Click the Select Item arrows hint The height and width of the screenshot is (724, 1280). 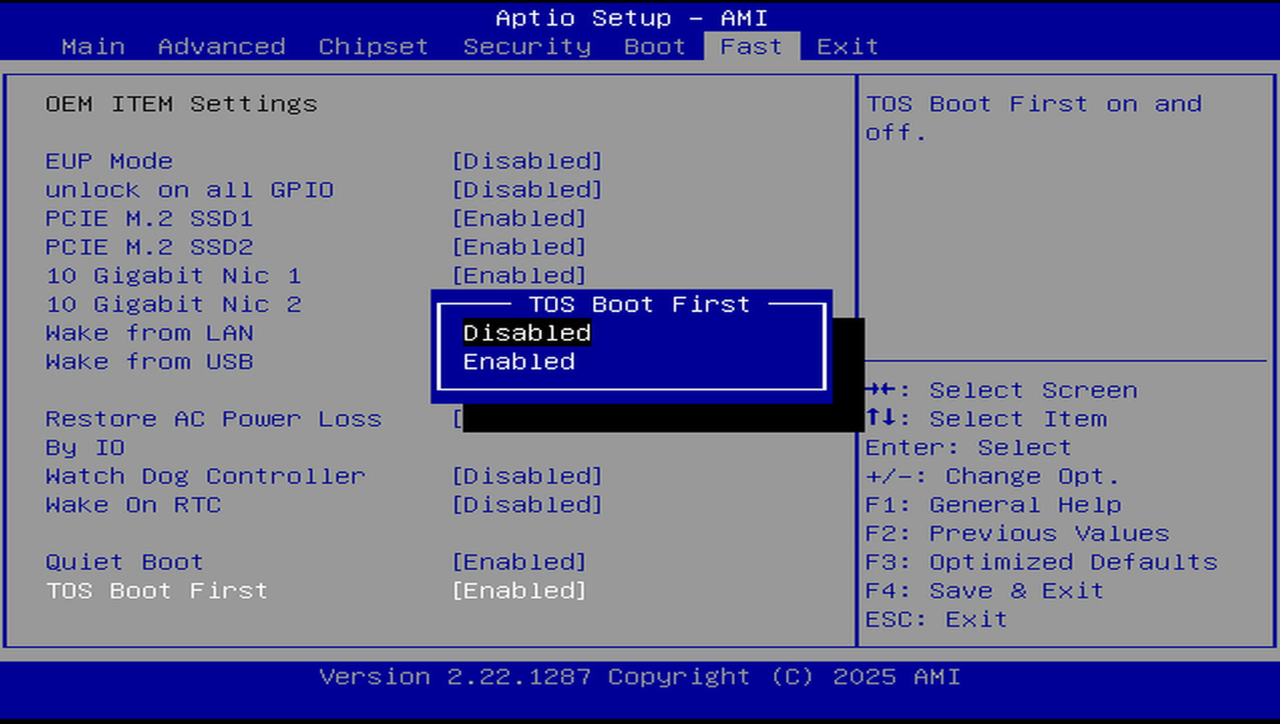pyautogui.click(x=985, y=419)
